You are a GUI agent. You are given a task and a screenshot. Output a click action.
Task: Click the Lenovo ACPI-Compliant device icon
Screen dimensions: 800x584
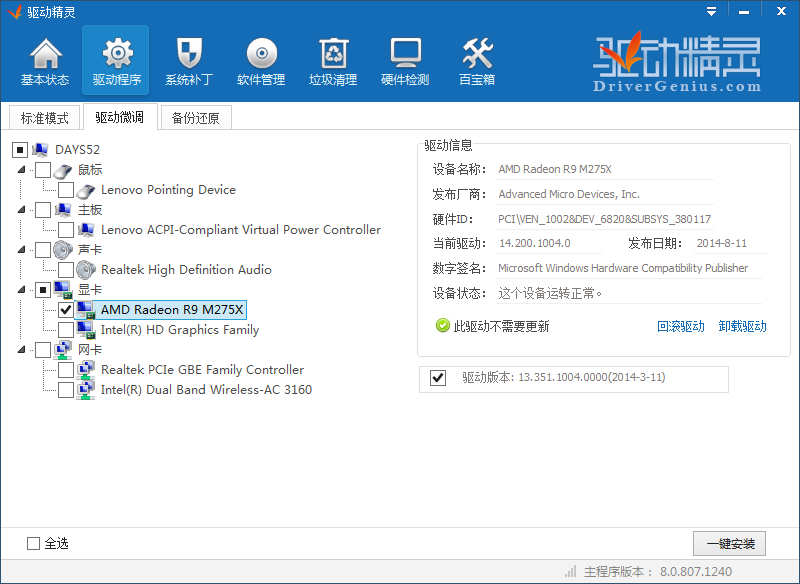pyautogui.click(x=86, y=230)
